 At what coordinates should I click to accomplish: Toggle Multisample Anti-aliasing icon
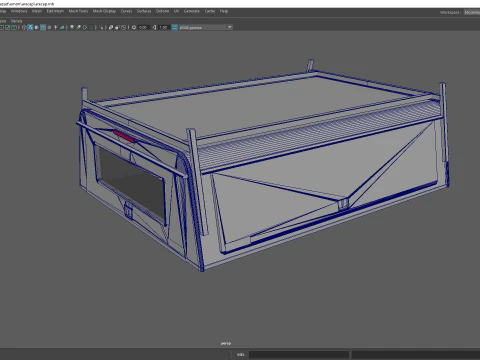85,27
